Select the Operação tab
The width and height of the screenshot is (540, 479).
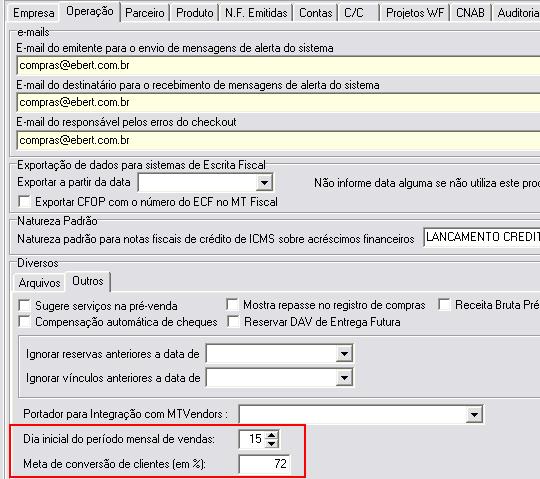tap(90, 12)
